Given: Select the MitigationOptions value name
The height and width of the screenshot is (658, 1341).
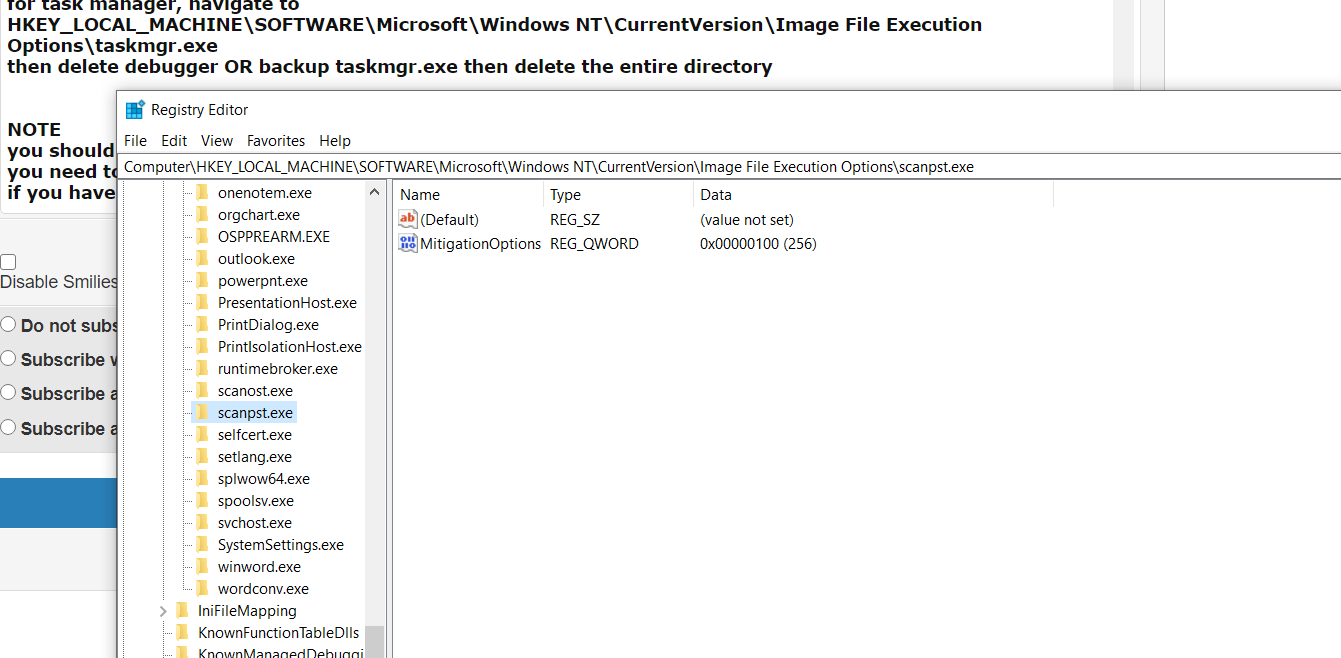Looking at the screenshot, I should coord(481,244).
